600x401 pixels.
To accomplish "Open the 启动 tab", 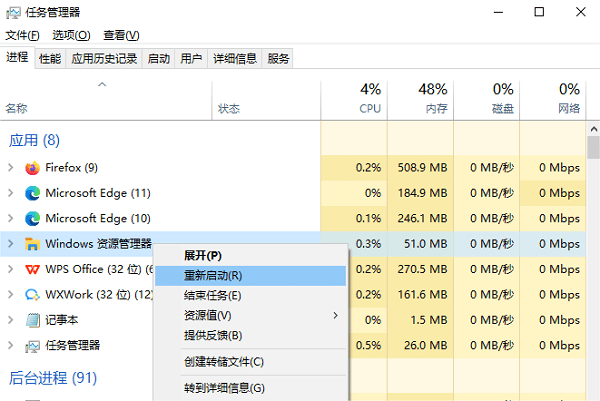I will (x=158, y=59).
